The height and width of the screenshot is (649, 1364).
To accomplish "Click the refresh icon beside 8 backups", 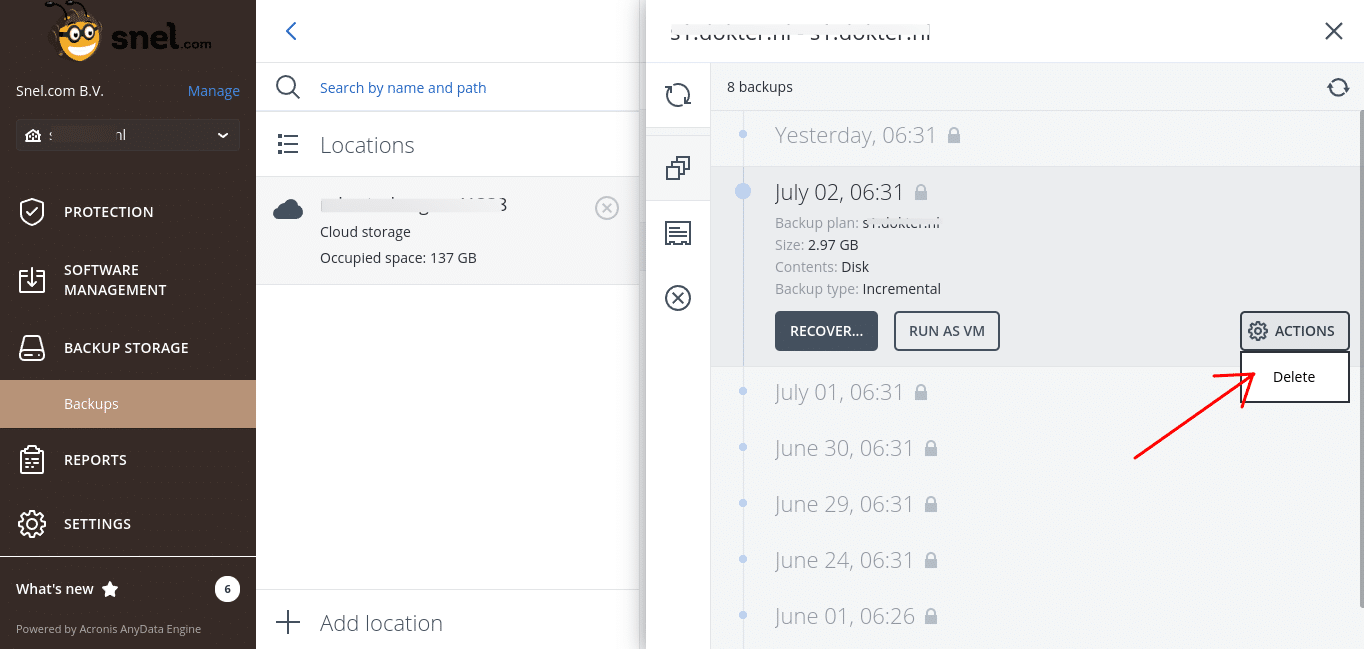I will [1338, 88].
